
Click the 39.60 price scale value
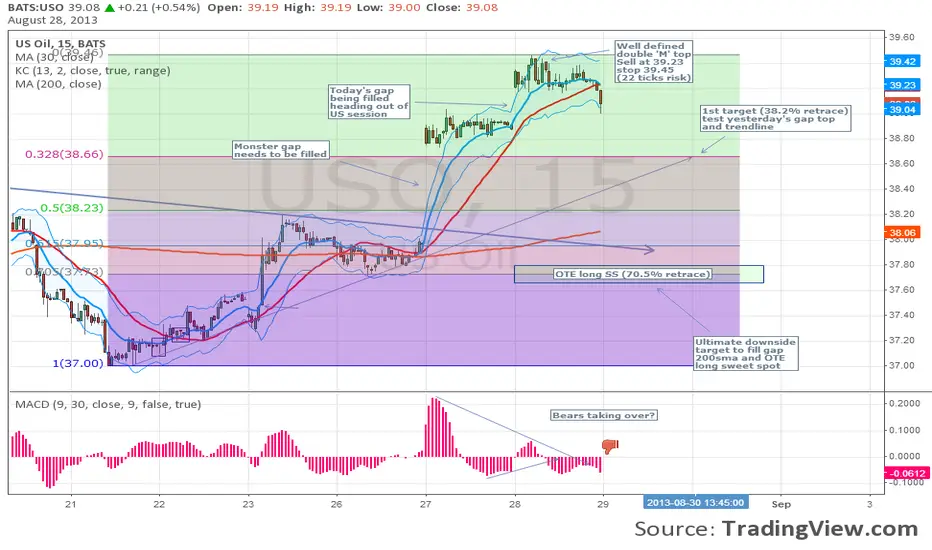point(902,37)
